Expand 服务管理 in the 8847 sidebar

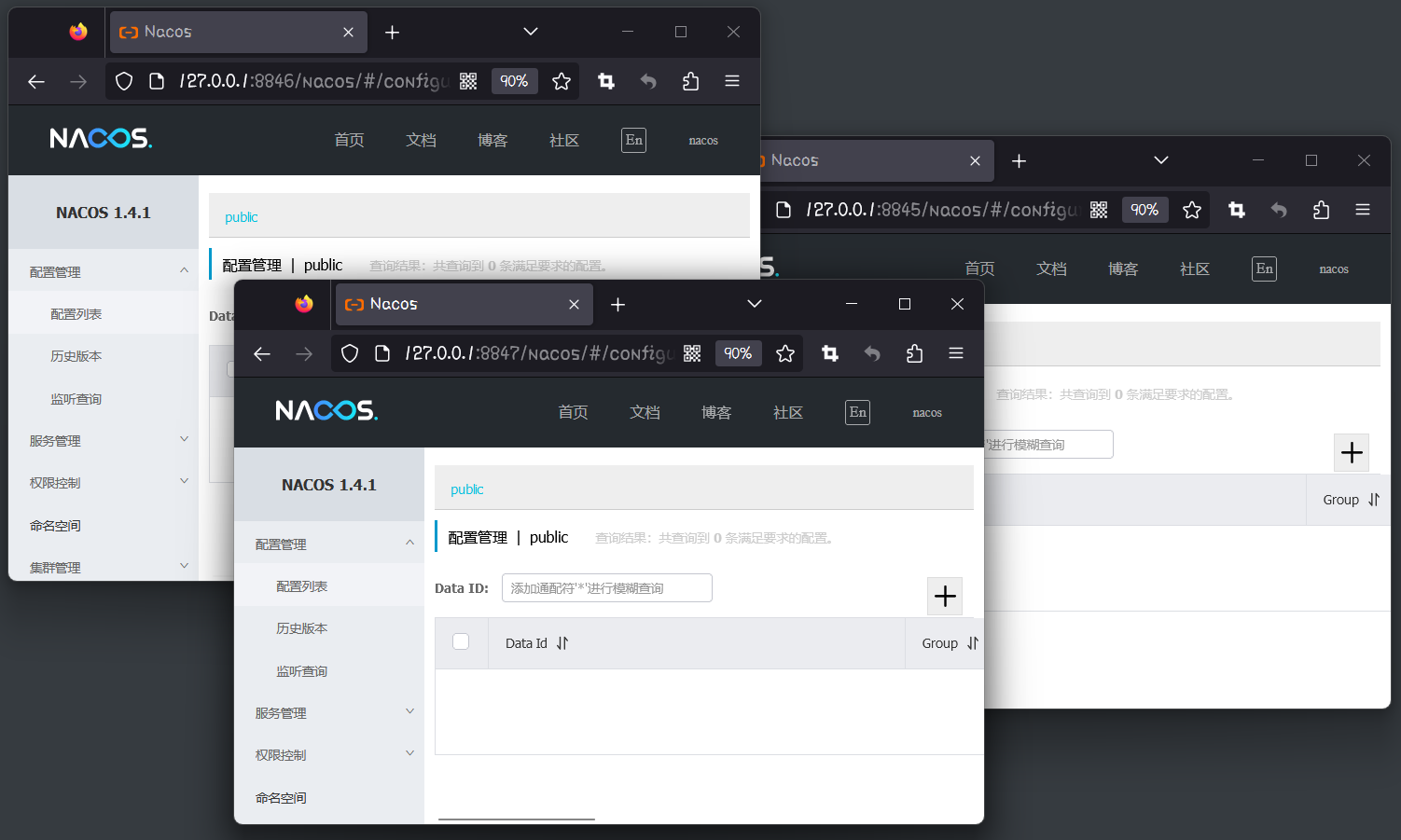409,711
